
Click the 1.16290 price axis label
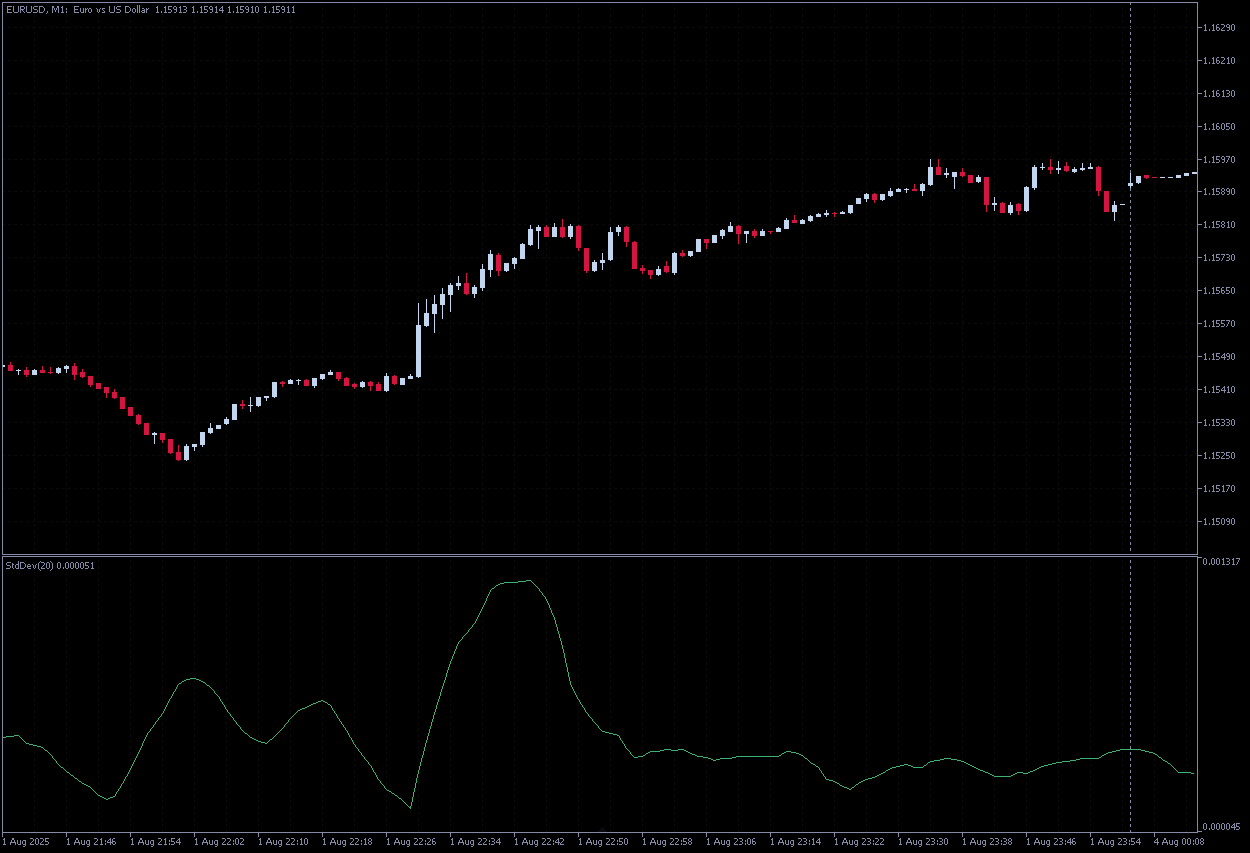[1218, 28]
